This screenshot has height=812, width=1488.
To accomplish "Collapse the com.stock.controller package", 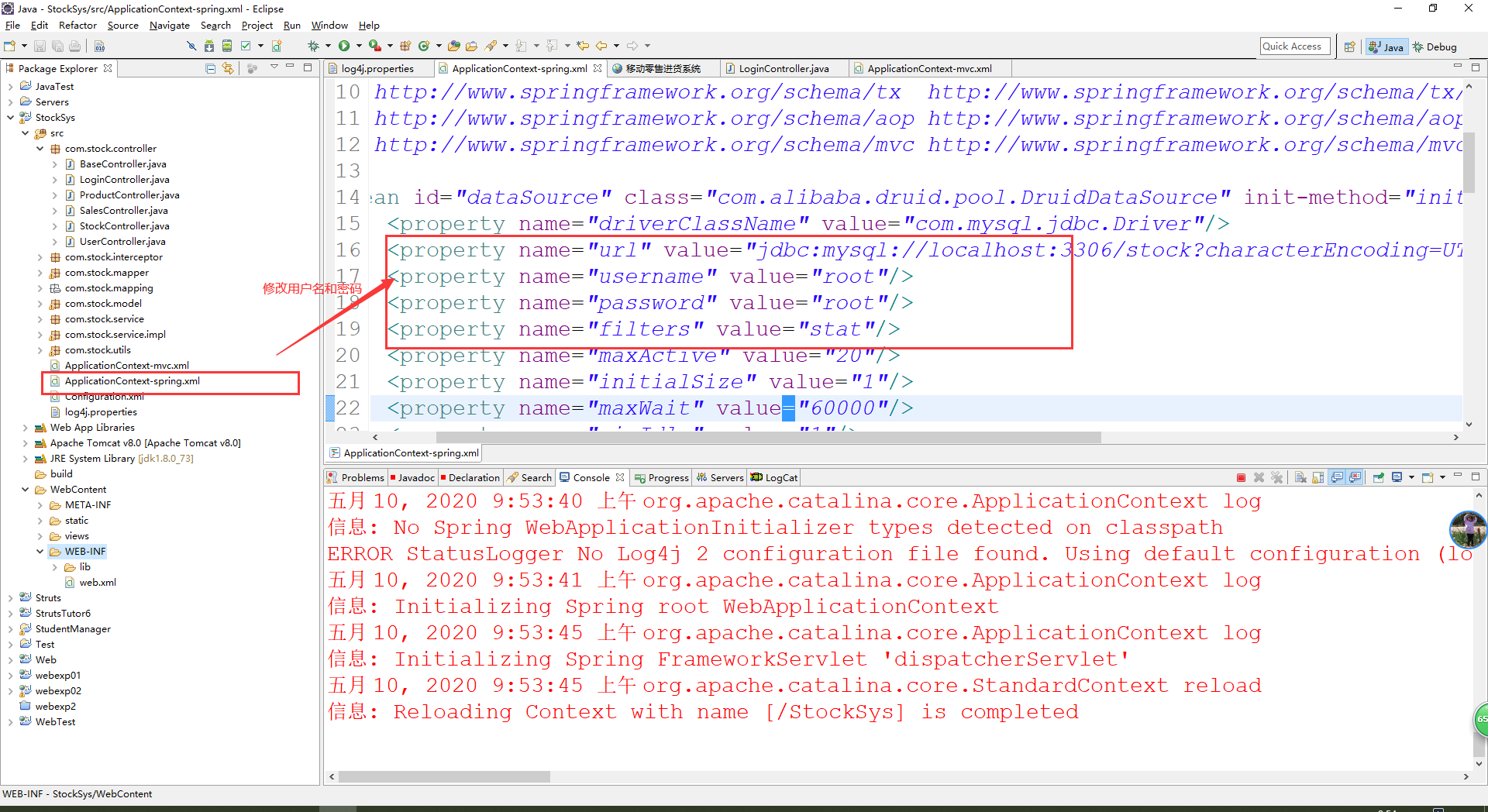I will pyautogui.click(x=40, y=149).
